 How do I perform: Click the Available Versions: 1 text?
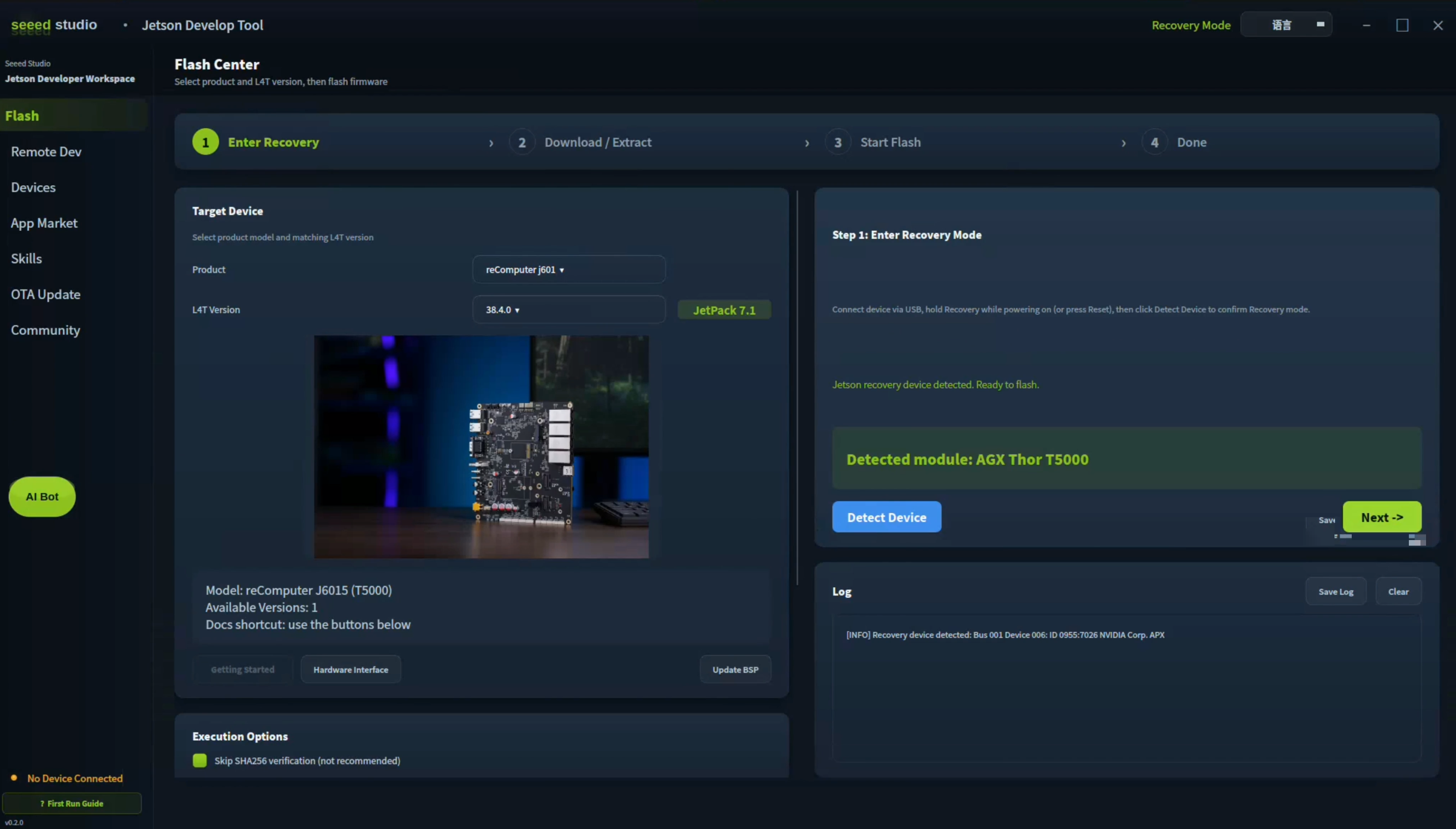pyautogui.click(x=261, y=608)
